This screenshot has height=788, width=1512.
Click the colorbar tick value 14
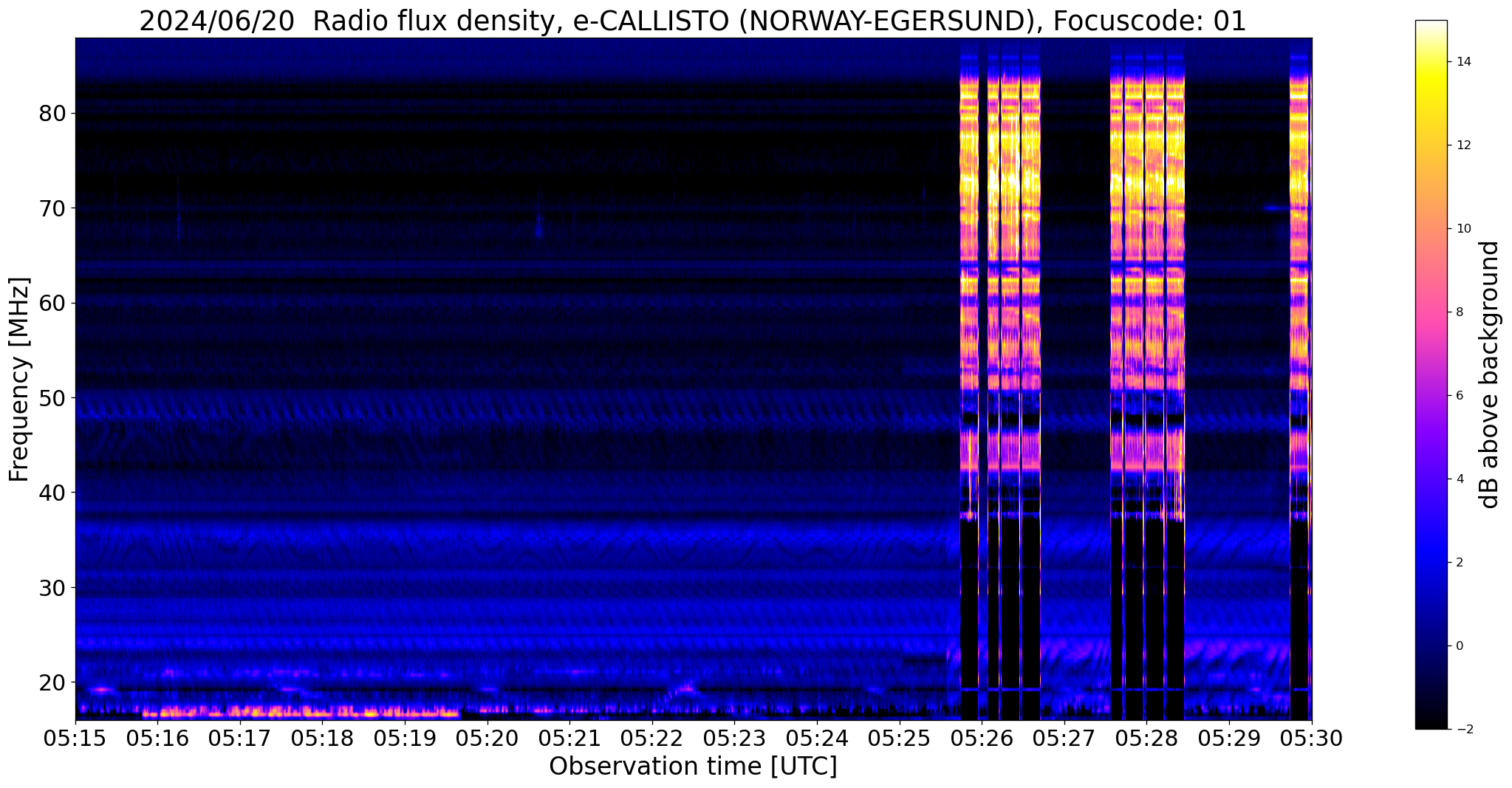(x=1463, y=61)
